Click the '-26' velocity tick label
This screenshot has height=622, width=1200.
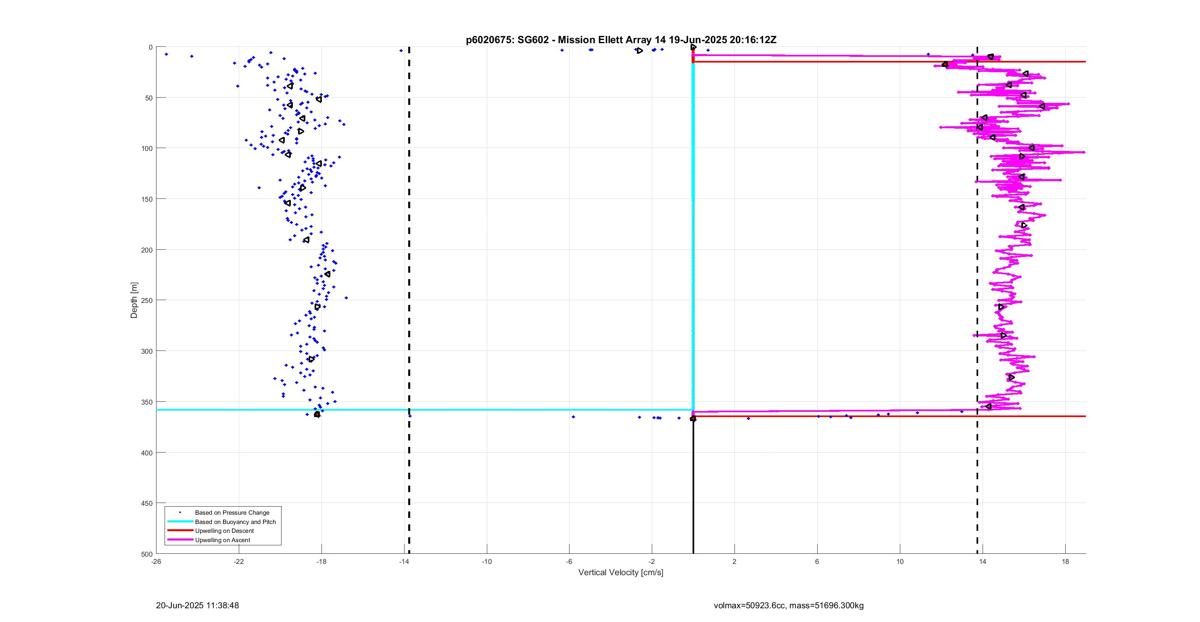pos(156,561)
